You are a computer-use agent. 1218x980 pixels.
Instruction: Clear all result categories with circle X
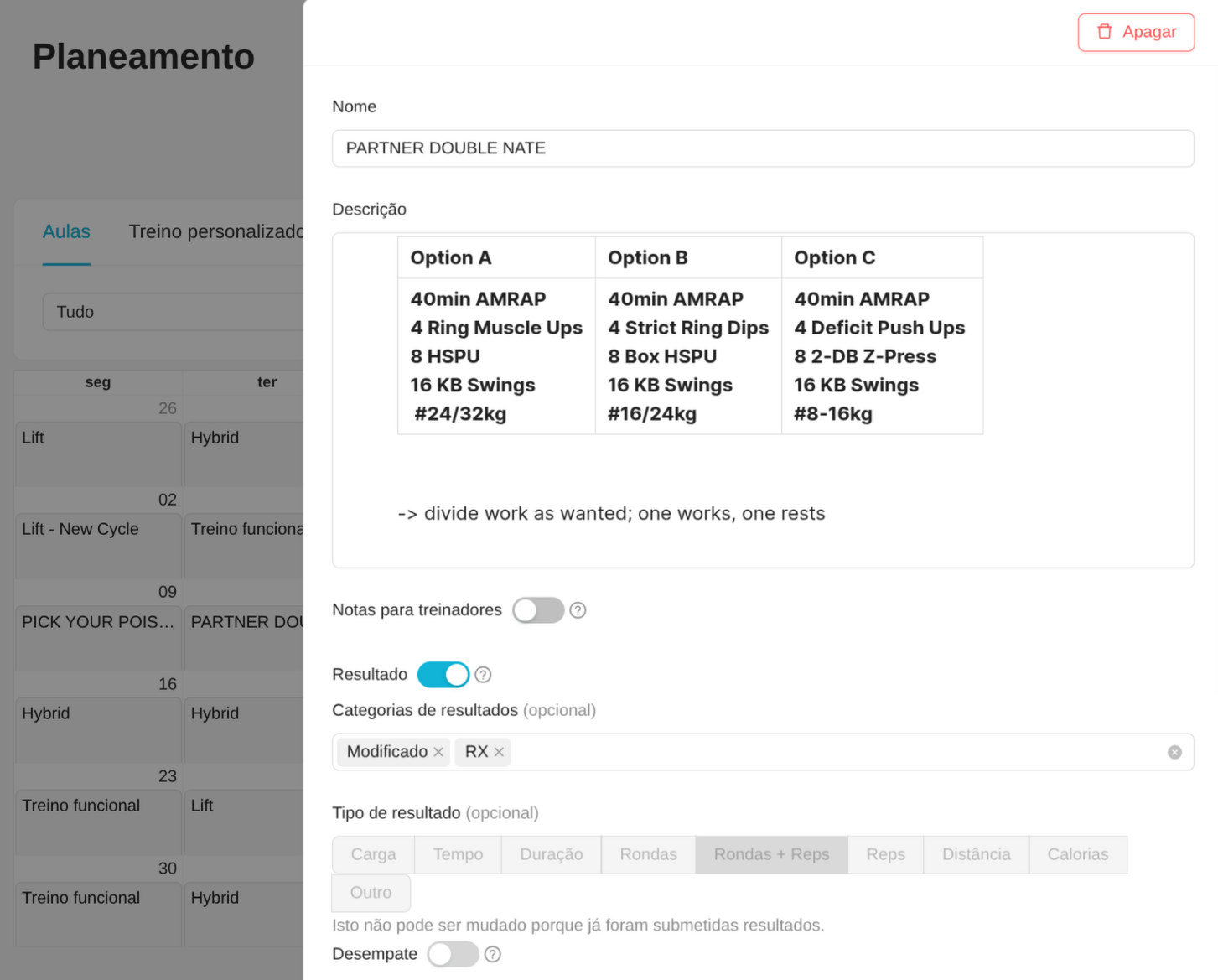[1174, 752]
